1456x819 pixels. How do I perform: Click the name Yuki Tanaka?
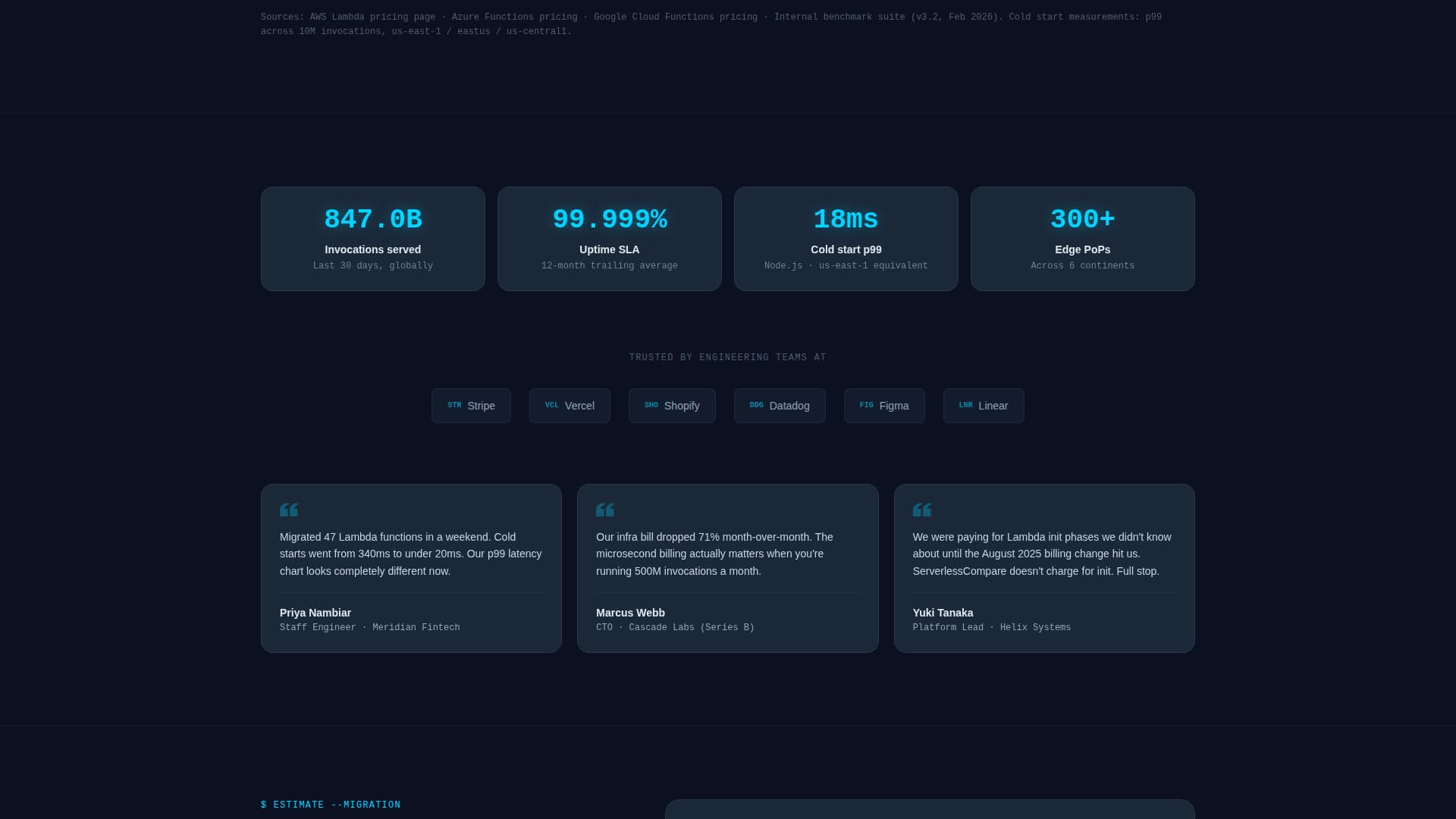pyautogui.click(x=943, y=613)
